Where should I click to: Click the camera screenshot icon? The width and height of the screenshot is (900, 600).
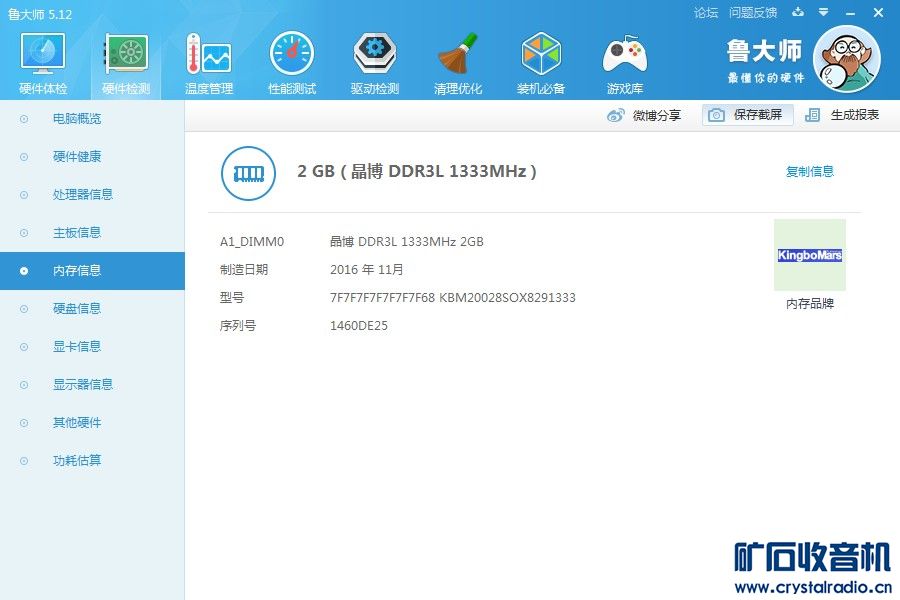[716, 115]
